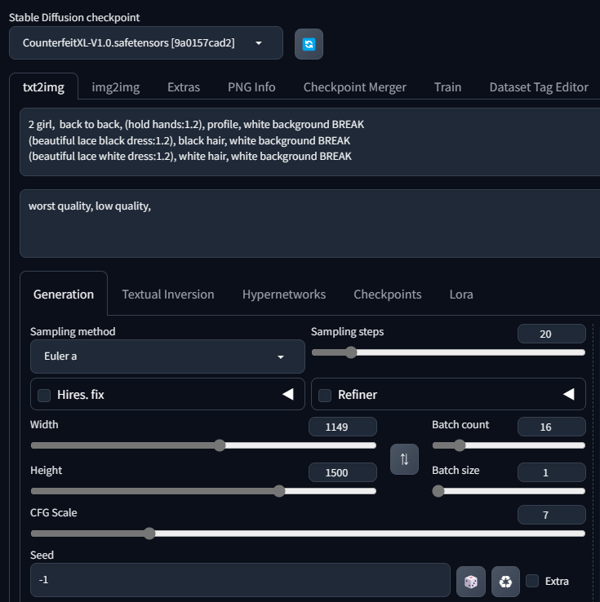Click the Sampling steps slider handle

coord(351,352)
